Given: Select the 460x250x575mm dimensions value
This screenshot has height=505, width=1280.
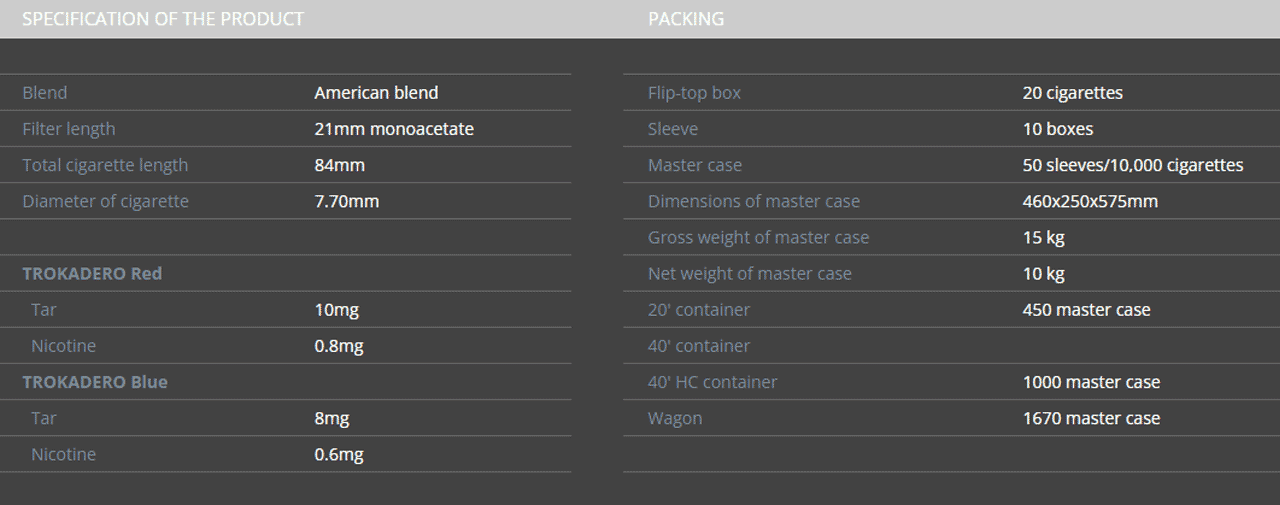Looking at the screenshot, I should (x=1090, y=201).
